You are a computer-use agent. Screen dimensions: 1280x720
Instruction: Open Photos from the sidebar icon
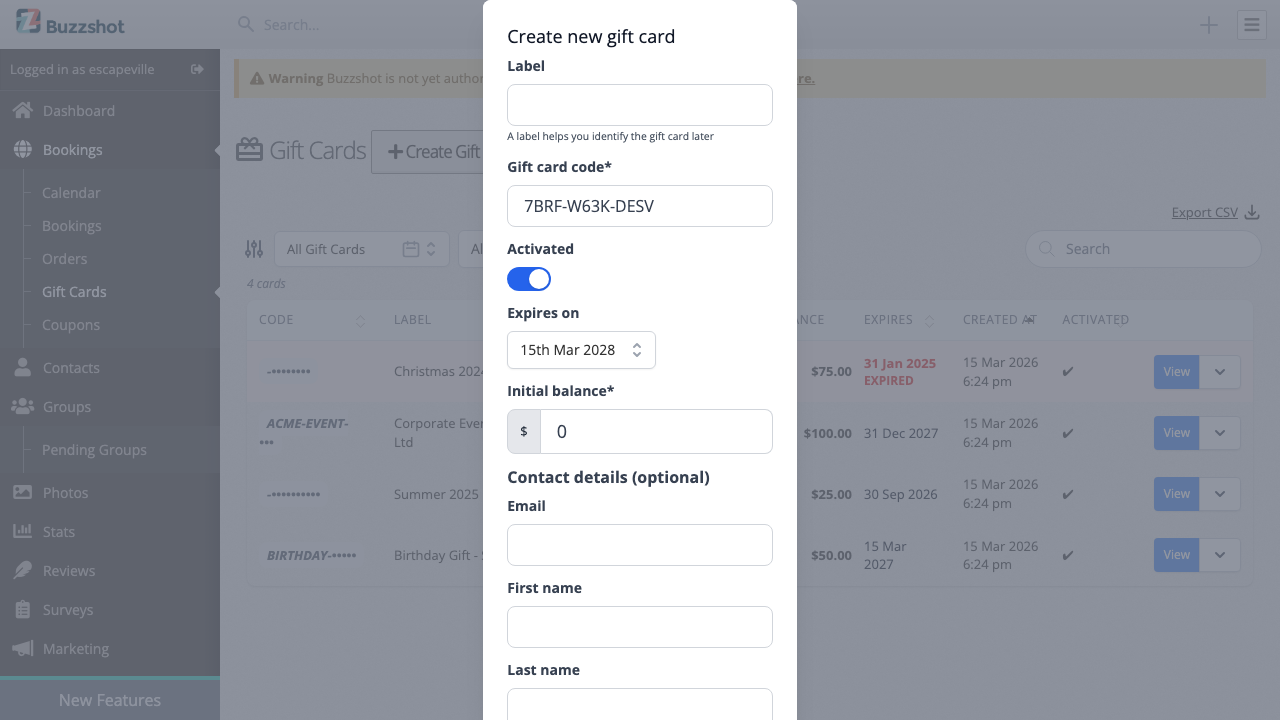[x=22, y=492]
